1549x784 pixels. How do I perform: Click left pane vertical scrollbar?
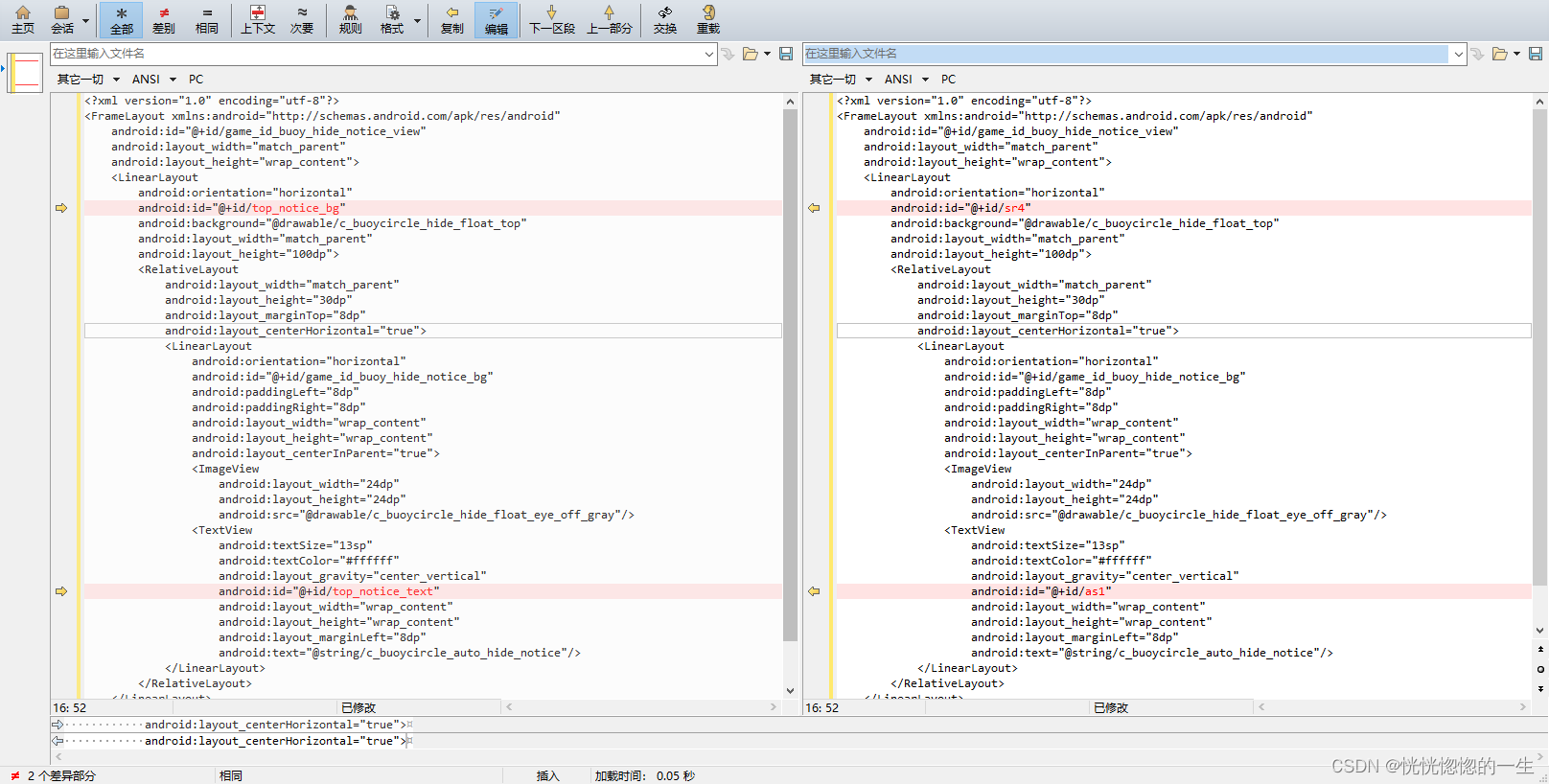pyautogui.click(x=790, y=374)
